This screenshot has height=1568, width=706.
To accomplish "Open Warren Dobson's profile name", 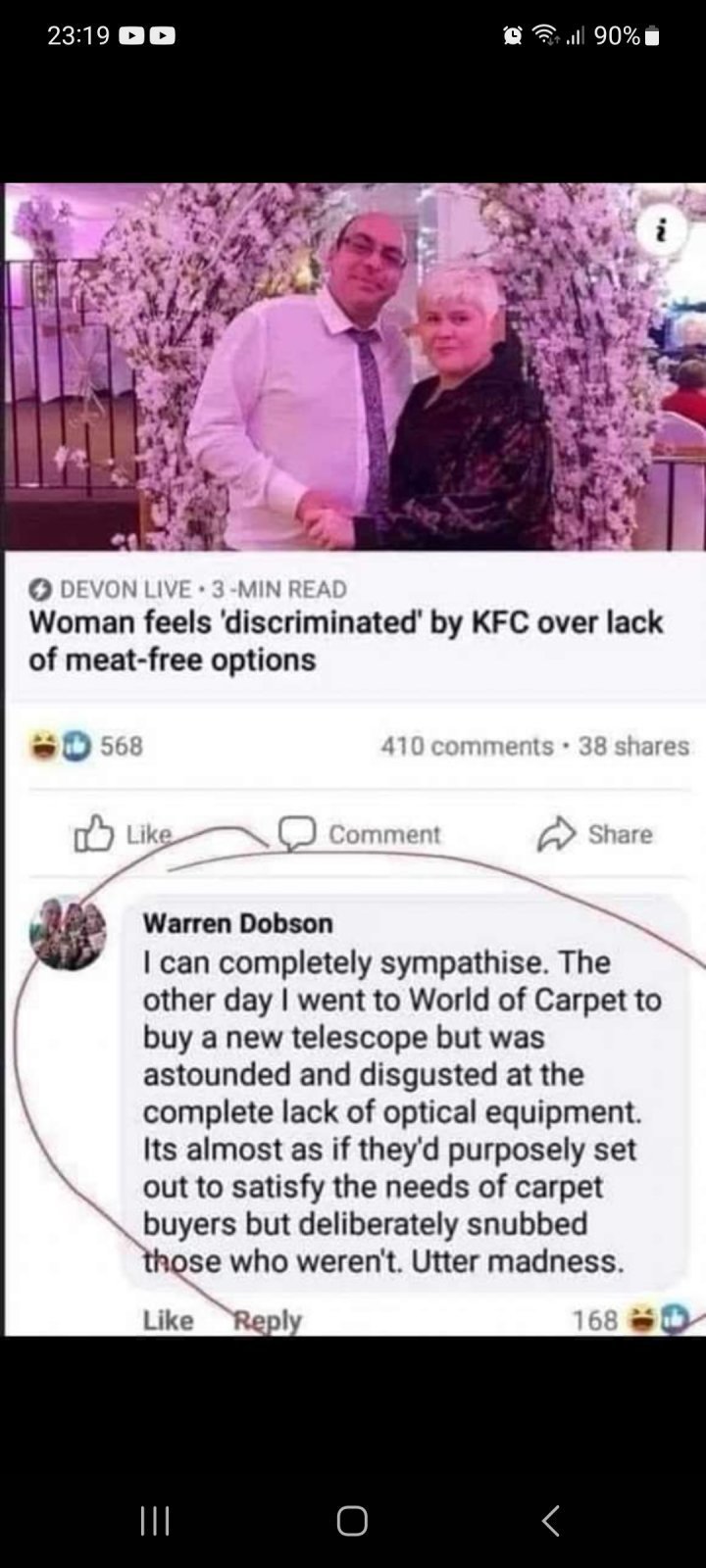I will point(238,923).
